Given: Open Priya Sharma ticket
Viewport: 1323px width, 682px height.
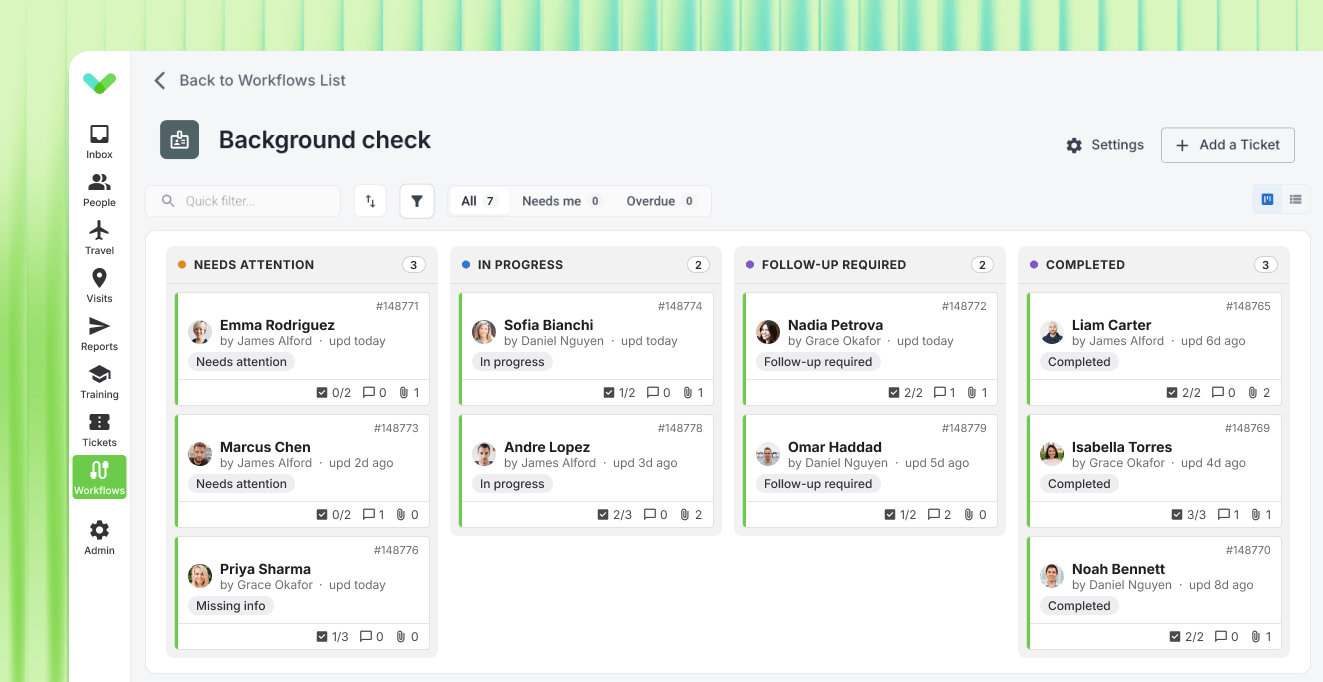Looking at the screenshot, I should tap(303, 593).
